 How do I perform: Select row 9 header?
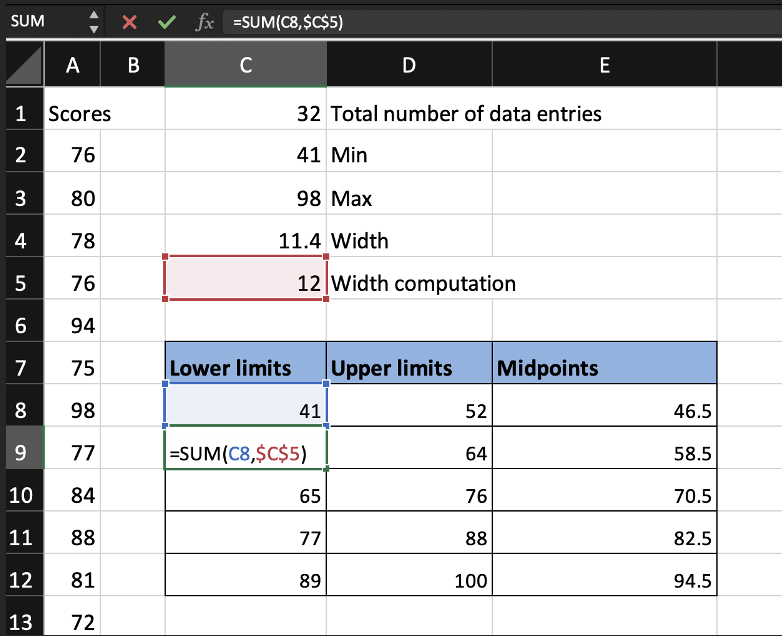[21, 453]
